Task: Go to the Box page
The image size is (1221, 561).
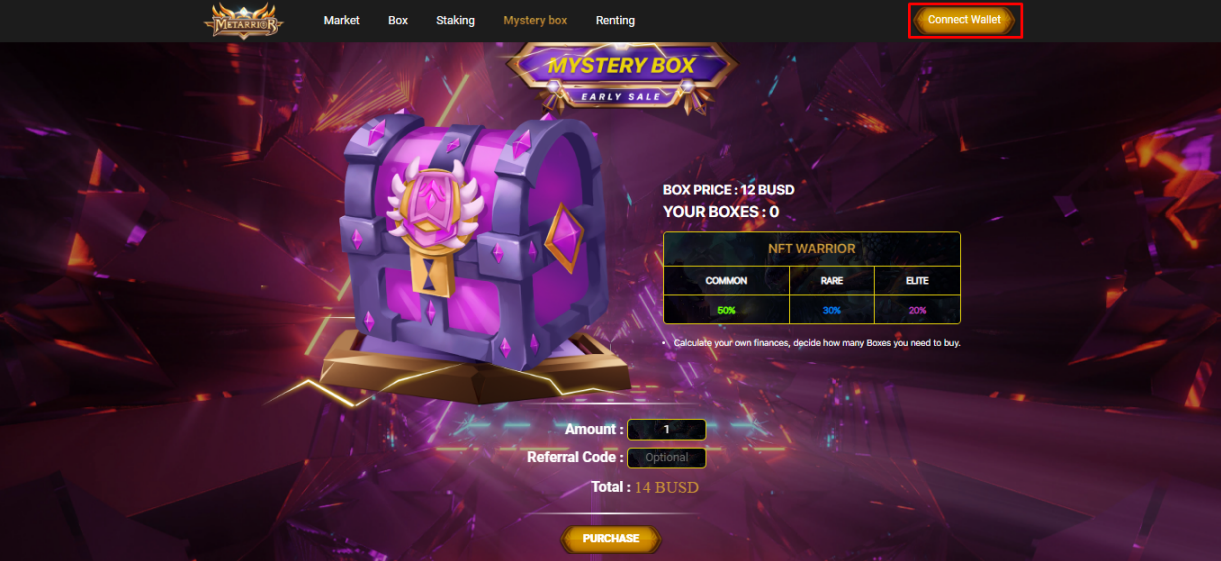Action: (398, 20)
